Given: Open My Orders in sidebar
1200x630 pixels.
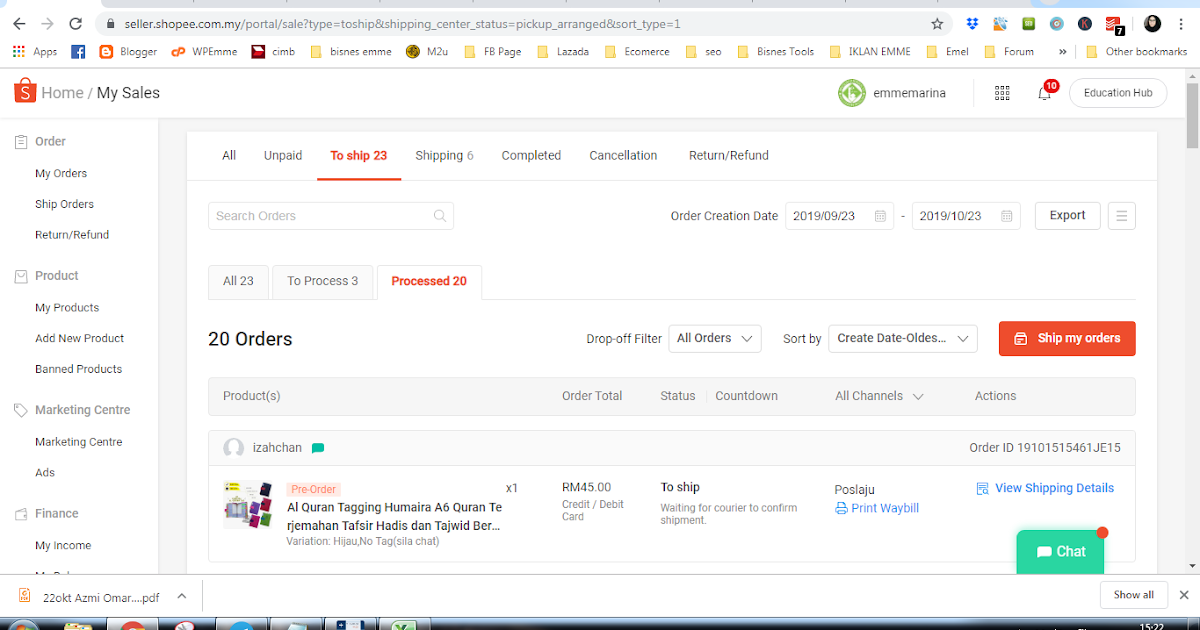Looking at the screenshot, I should 61,173.
